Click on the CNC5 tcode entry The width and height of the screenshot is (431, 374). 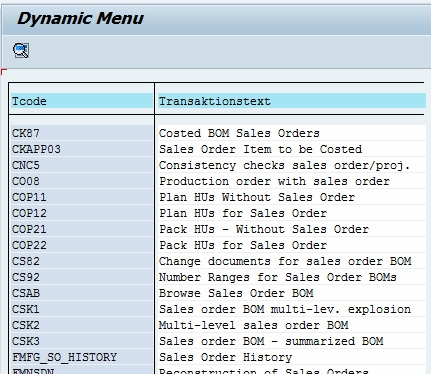[x=26, y=165]
